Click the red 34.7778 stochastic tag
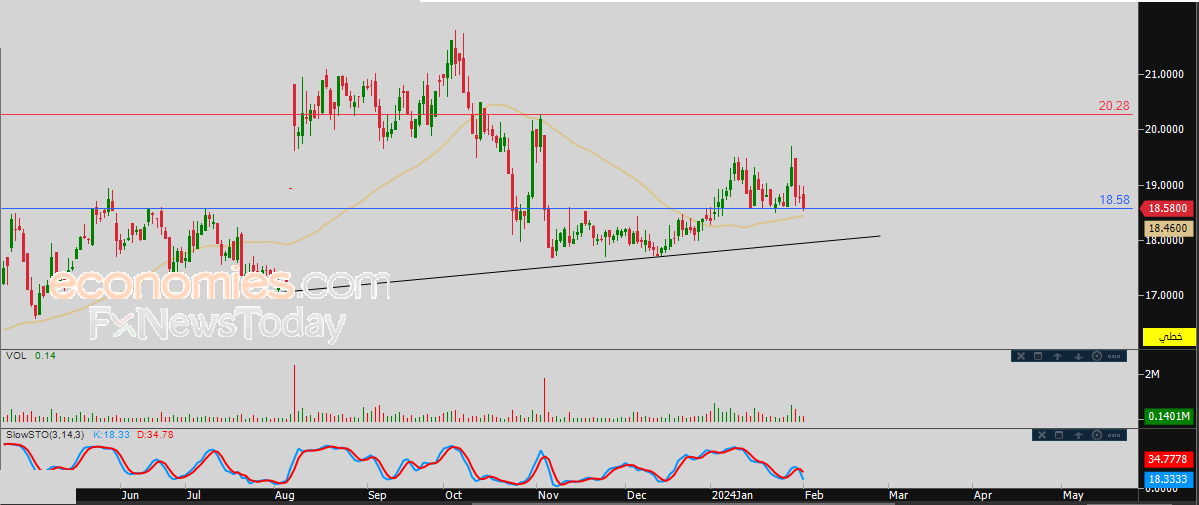 1168,460
